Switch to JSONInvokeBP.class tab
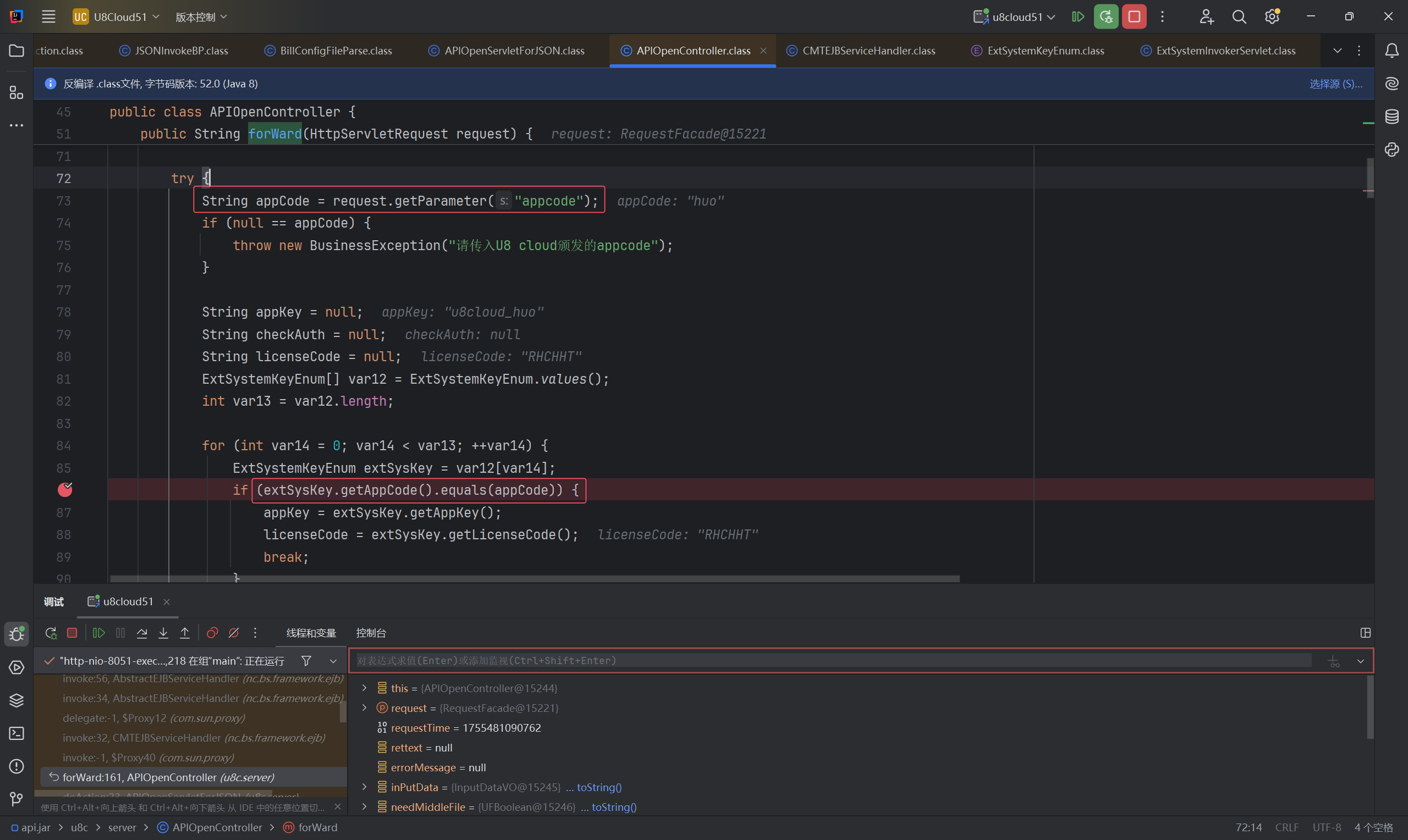 click(x=174, y=51)
